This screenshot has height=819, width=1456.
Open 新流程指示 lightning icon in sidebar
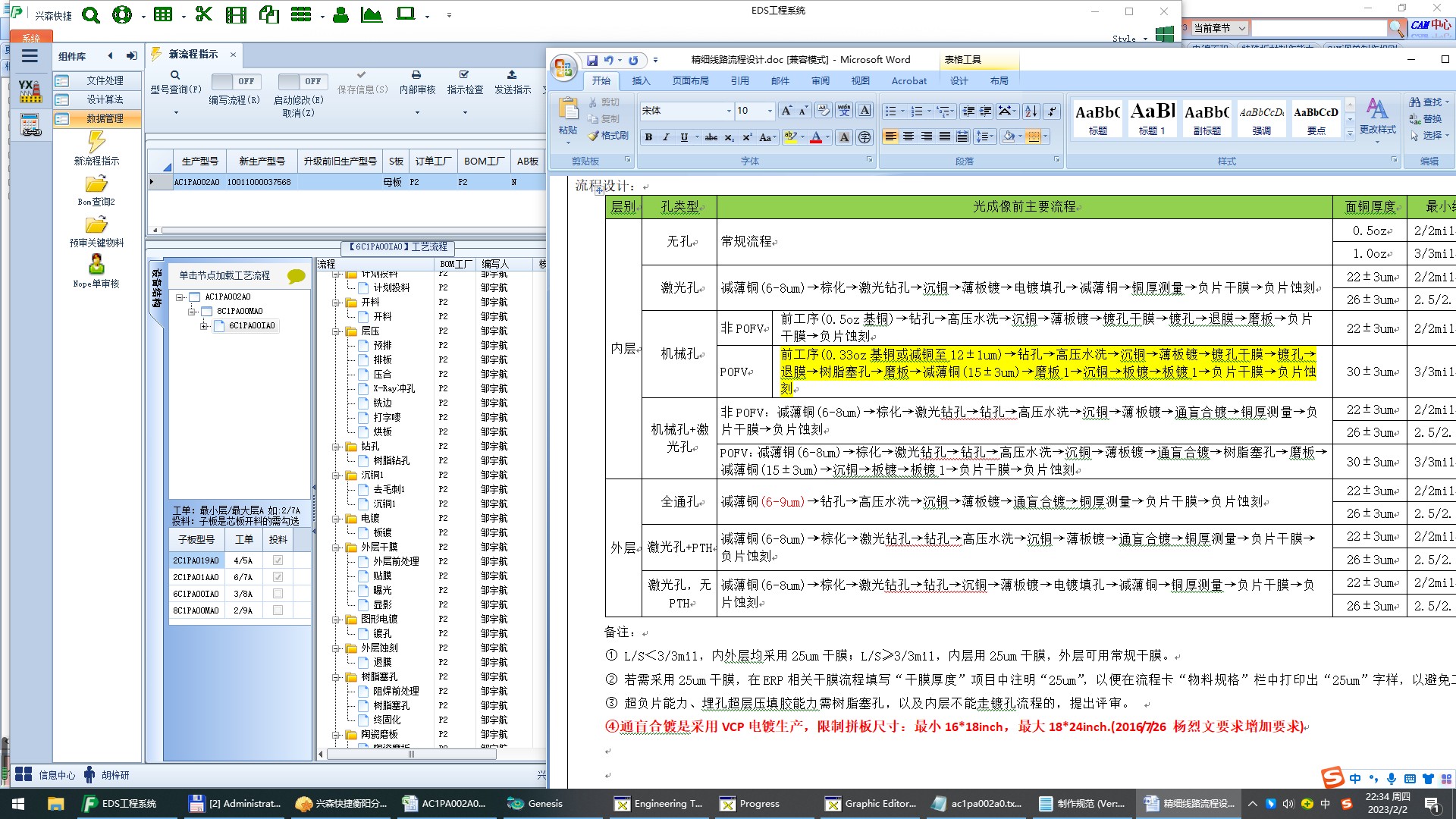[96, 142]
